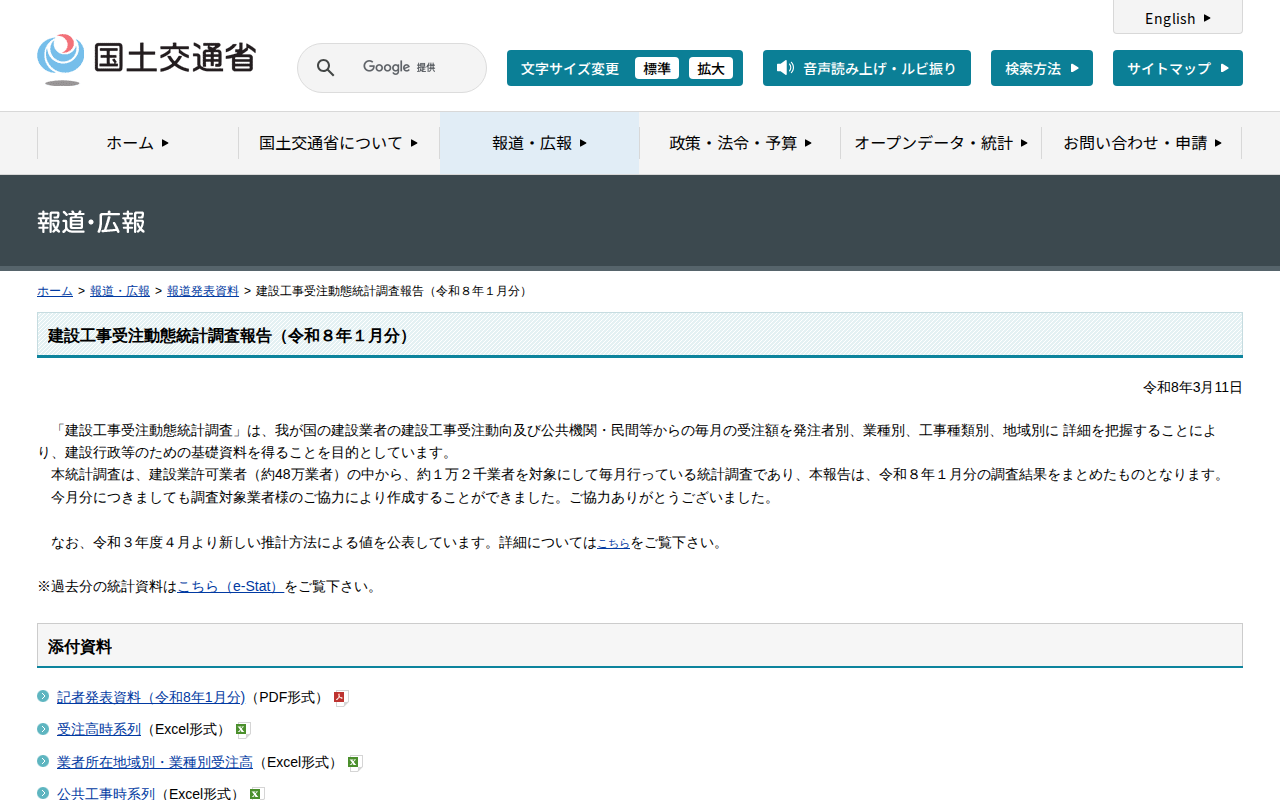
Task: Click the speaker icon for 音声読み上げ
Action: tap(785, 68)
